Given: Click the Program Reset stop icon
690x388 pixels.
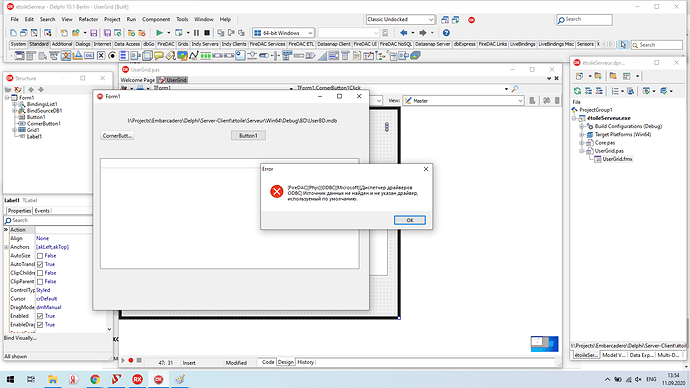Looking at the screenshot, I should tap(207, 33).
